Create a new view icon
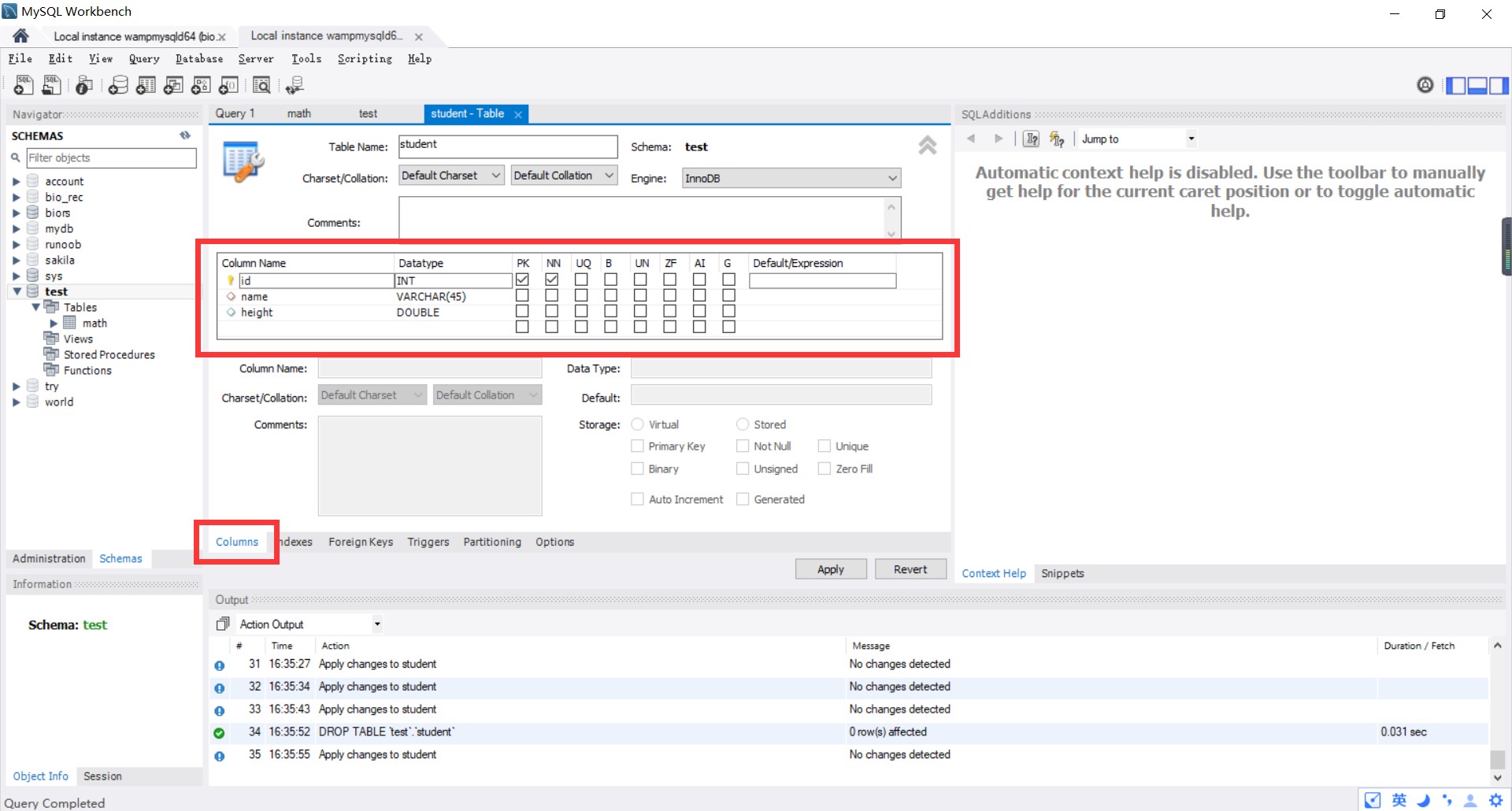This screenshot has height=811, width=1512. coord(173,85)
